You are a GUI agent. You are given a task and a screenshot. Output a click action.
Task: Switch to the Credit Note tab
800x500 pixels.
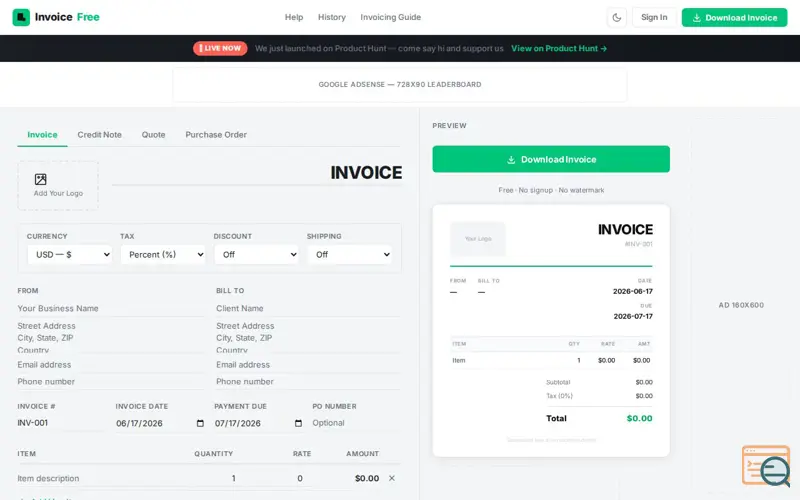click(99, 135)
